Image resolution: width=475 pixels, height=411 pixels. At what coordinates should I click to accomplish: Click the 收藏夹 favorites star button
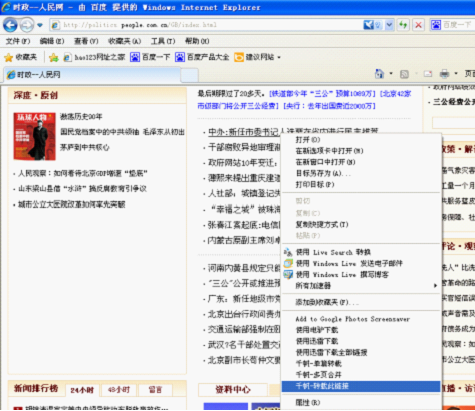pos(20,57)
